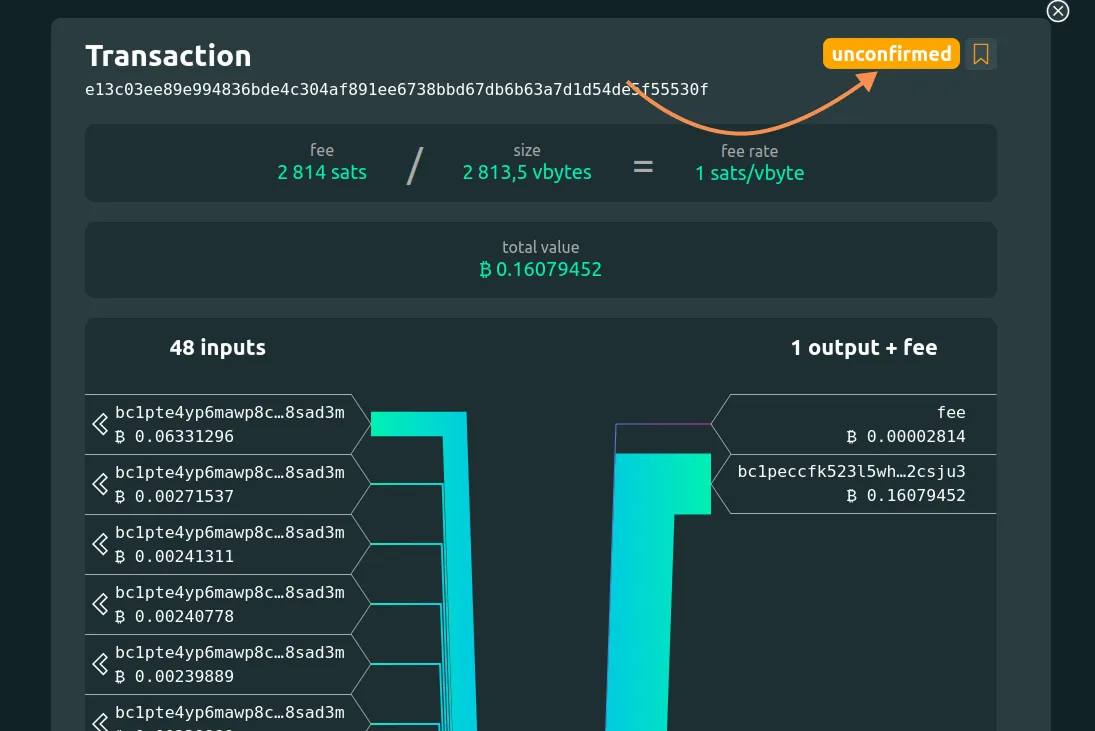Open input address above ₿ 0.00271537
This screenshot has width=1095, height=731.
click(229, 473)
